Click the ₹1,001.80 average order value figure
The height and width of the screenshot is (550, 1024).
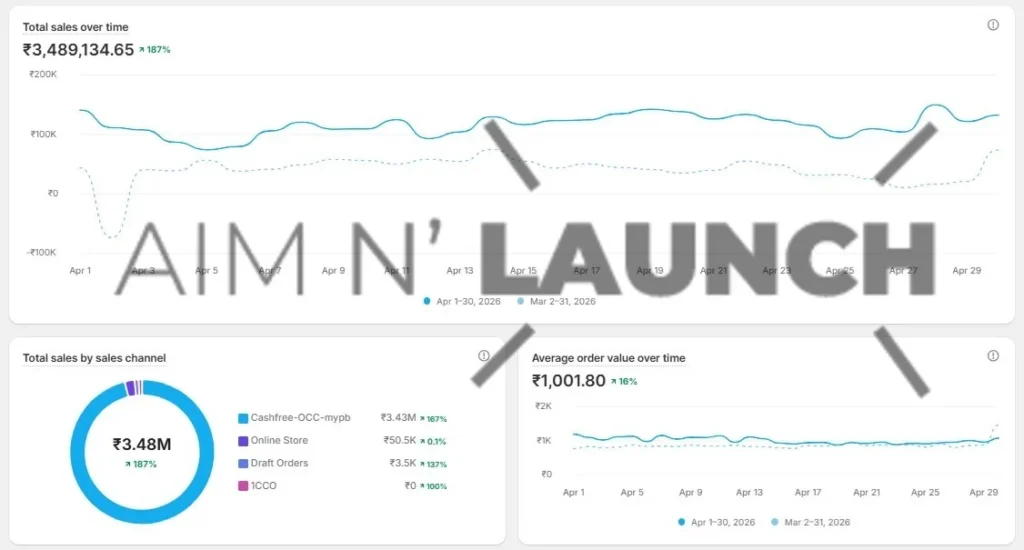pyautogui.click(x=568, y=381)
